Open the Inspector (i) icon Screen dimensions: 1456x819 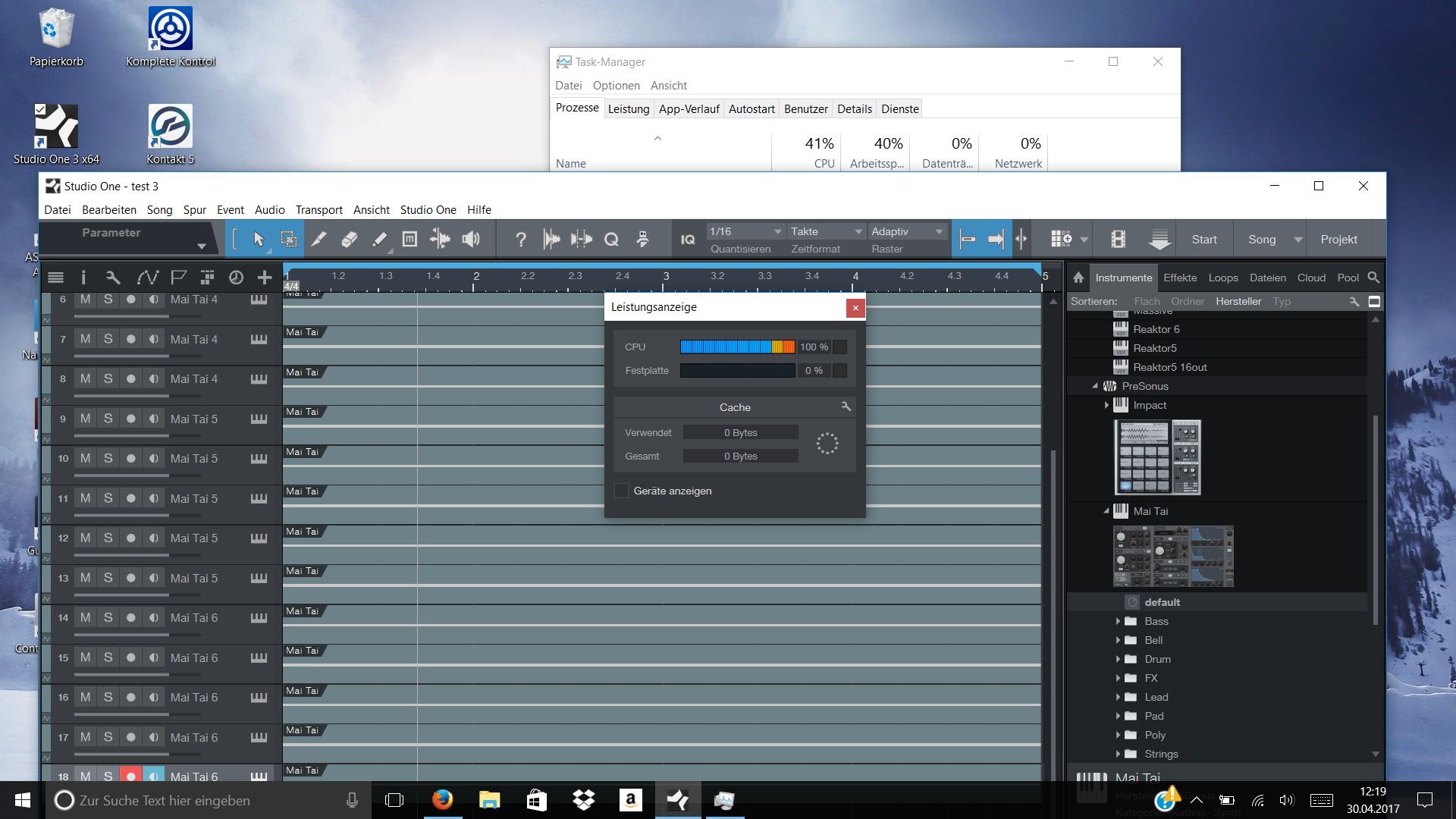point(83,278)
